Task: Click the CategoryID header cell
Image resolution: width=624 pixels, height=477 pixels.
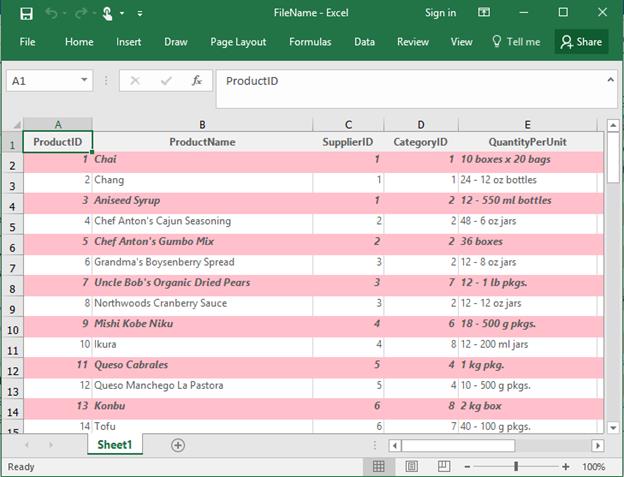Action: (x=421, y=142)
